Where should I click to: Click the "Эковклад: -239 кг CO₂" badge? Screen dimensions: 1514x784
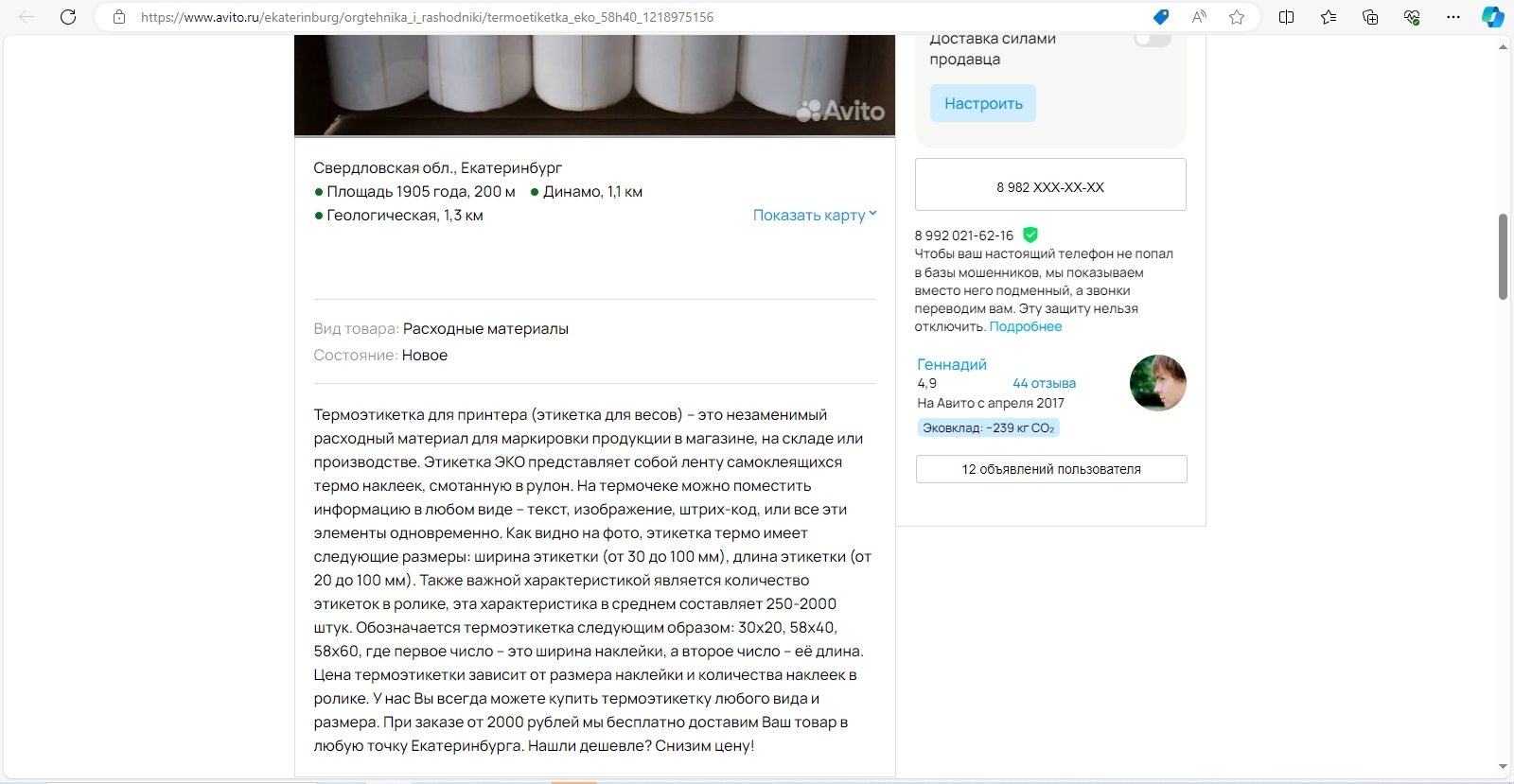pyautogui.click(x=988, y=427)
